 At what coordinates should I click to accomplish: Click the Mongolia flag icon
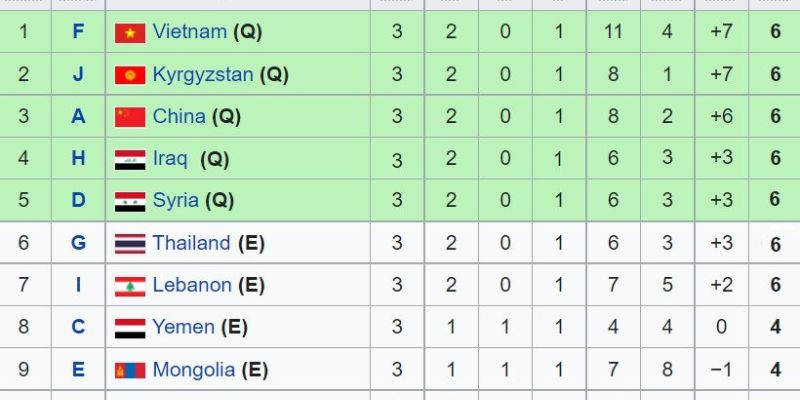(x=130, y=370)
